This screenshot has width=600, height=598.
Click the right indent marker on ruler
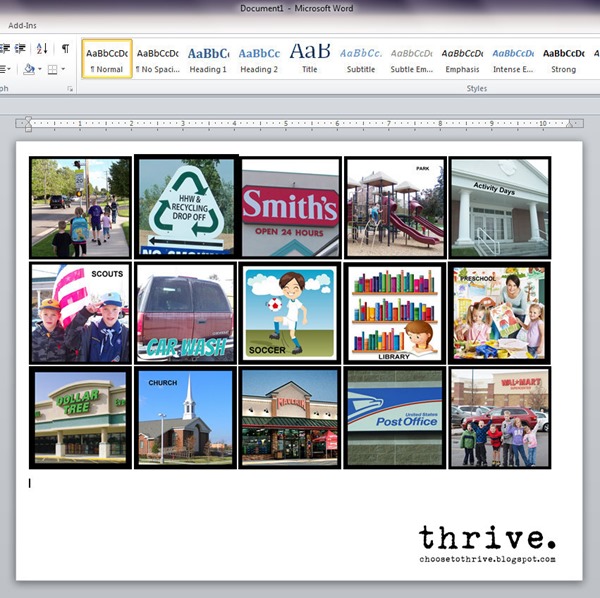point(569,124)
